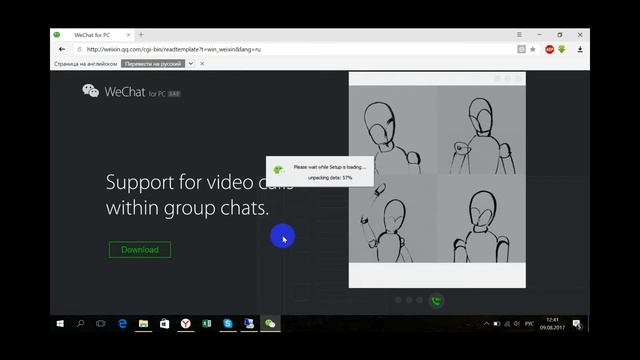Launch Microsoft Edge from the taskbar
Image resolution: width=640 pixels, height=360 pixels.
pyautogui.click(x=122, y=324)
